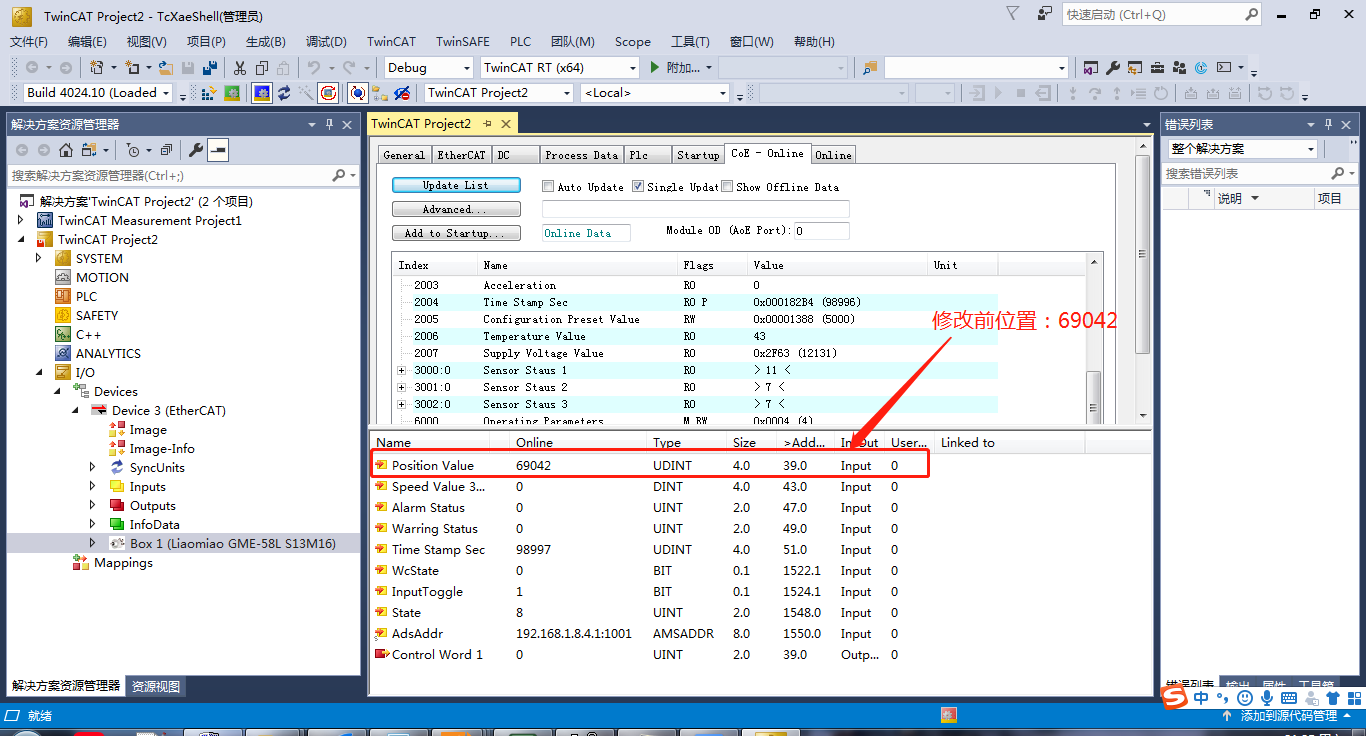Screen dimensions: 1366x736
Task: Click the wrench Properties icon in main toolbar
Action: 1113,68
